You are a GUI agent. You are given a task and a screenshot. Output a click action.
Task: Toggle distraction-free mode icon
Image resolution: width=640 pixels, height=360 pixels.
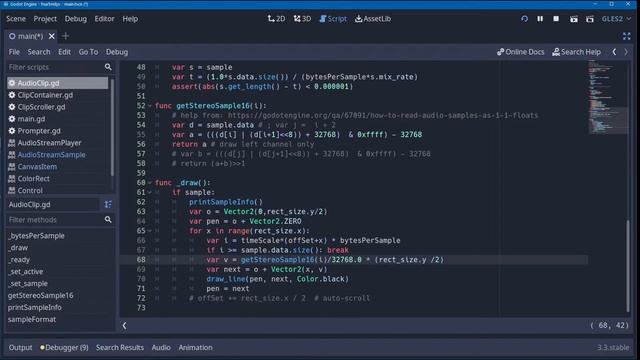click(627, 36)
